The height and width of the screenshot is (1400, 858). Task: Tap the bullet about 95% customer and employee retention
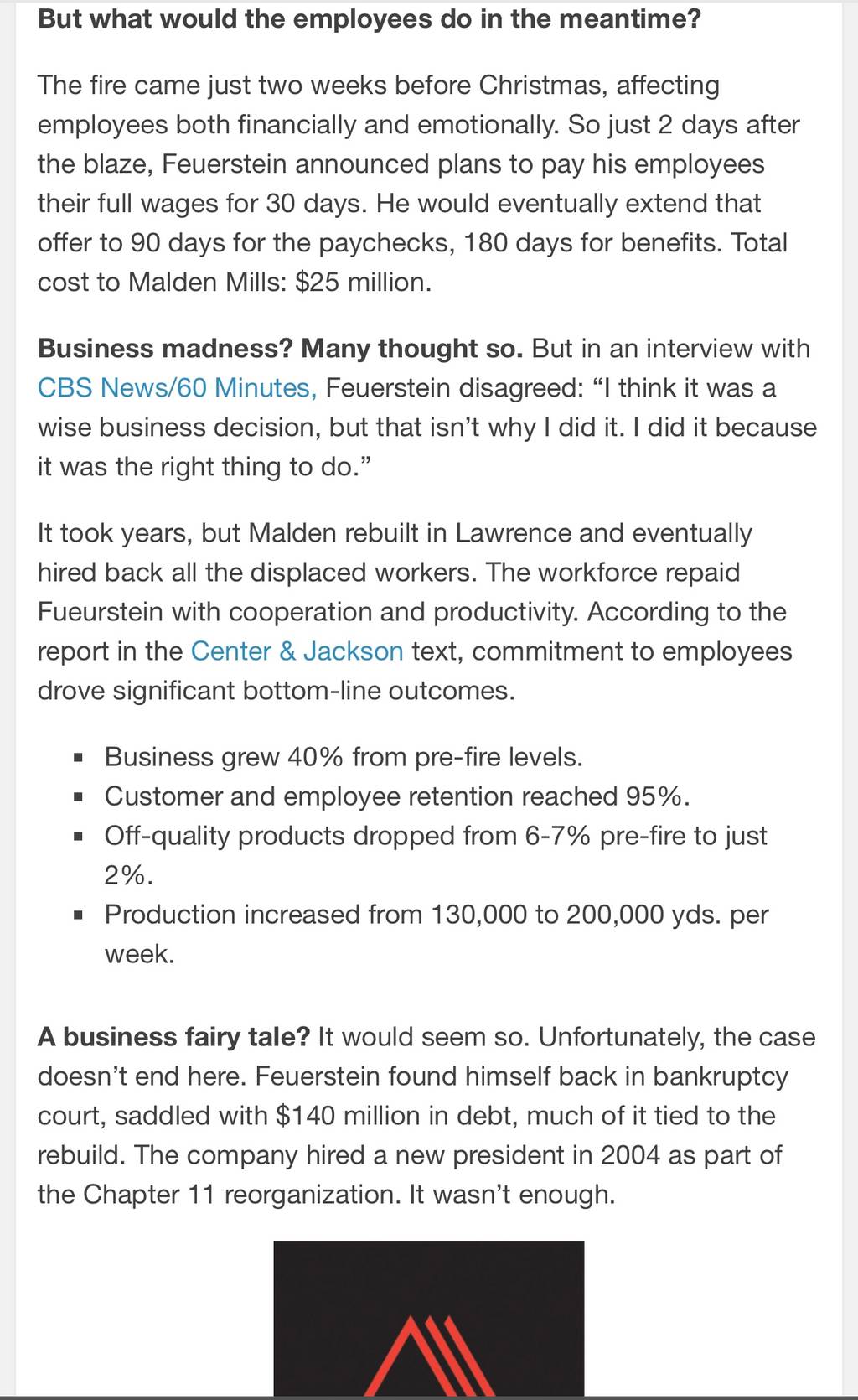tap(397, 797)
